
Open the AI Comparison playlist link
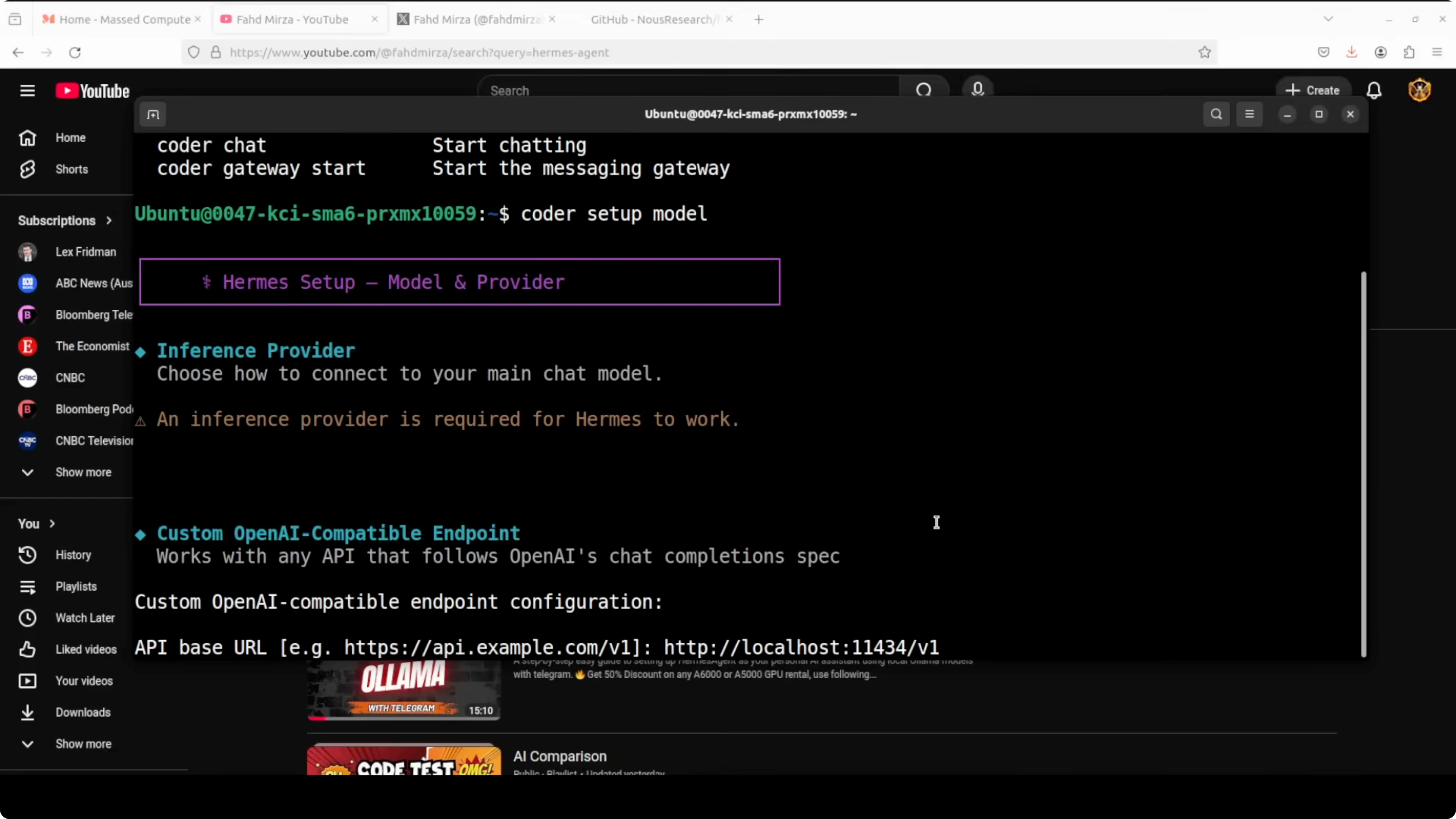pyautogui.click(x=559, y=756)
